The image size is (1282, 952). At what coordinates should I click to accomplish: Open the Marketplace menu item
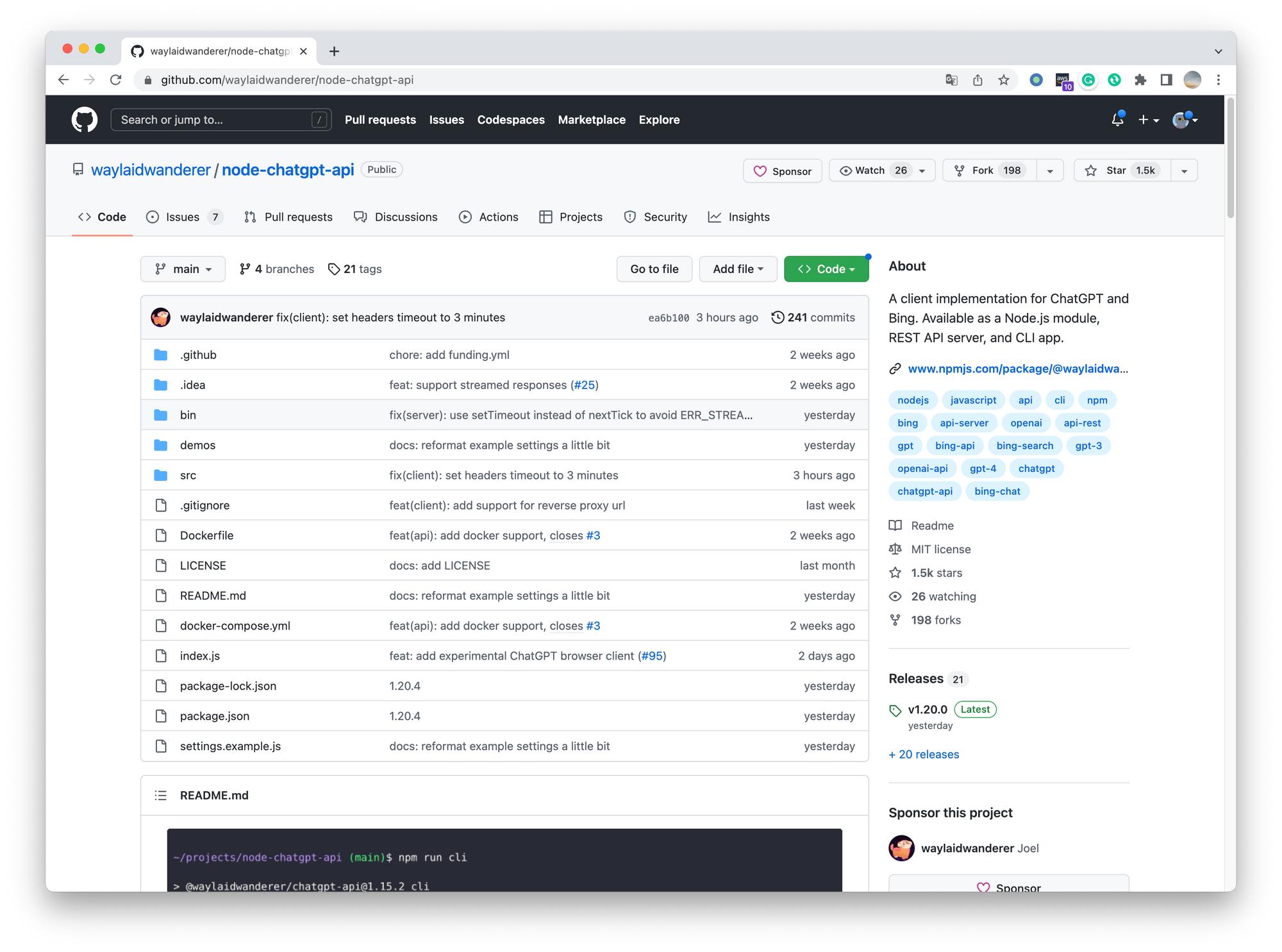591,120
